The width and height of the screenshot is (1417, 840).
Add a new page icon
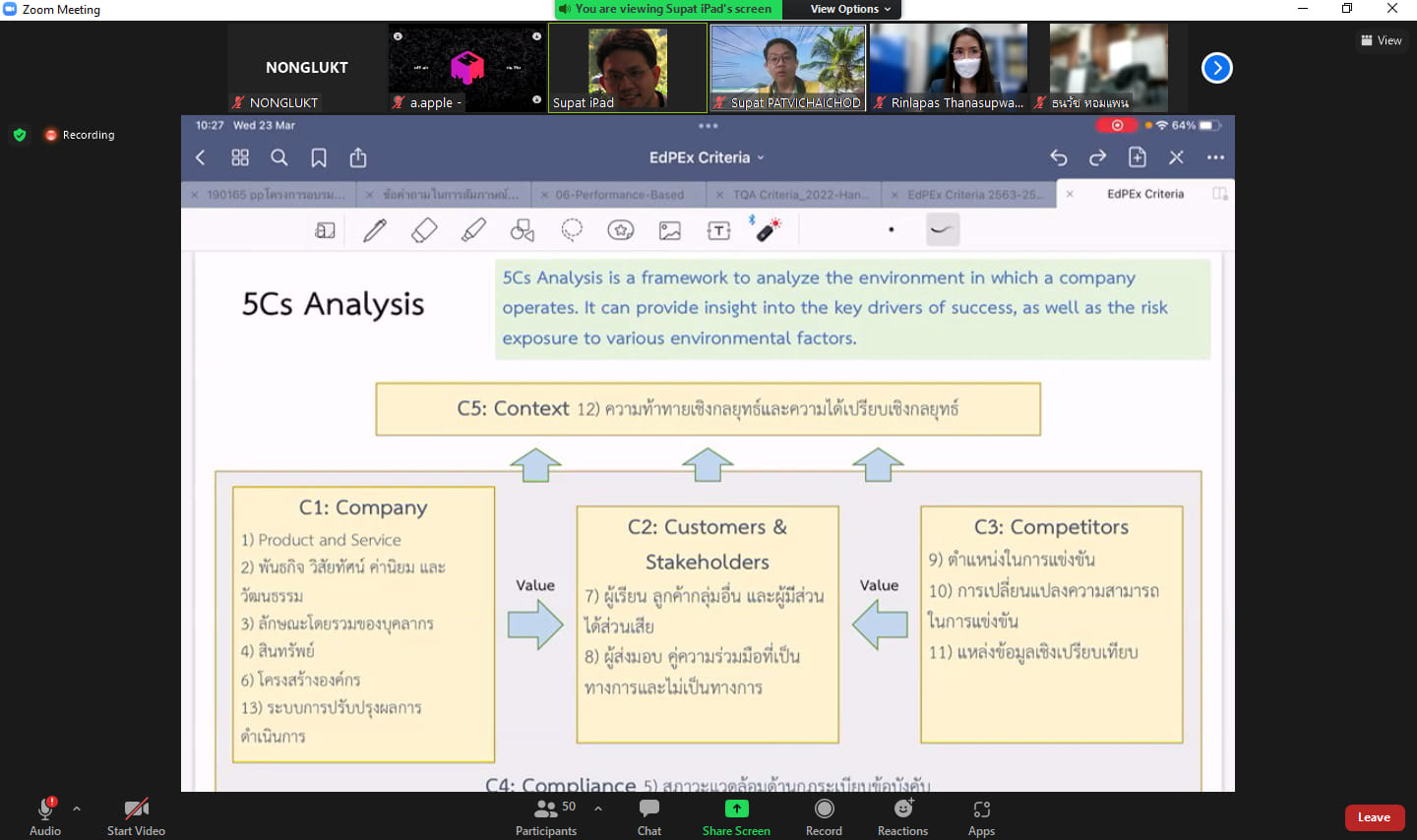click(x=1138, y=157)
